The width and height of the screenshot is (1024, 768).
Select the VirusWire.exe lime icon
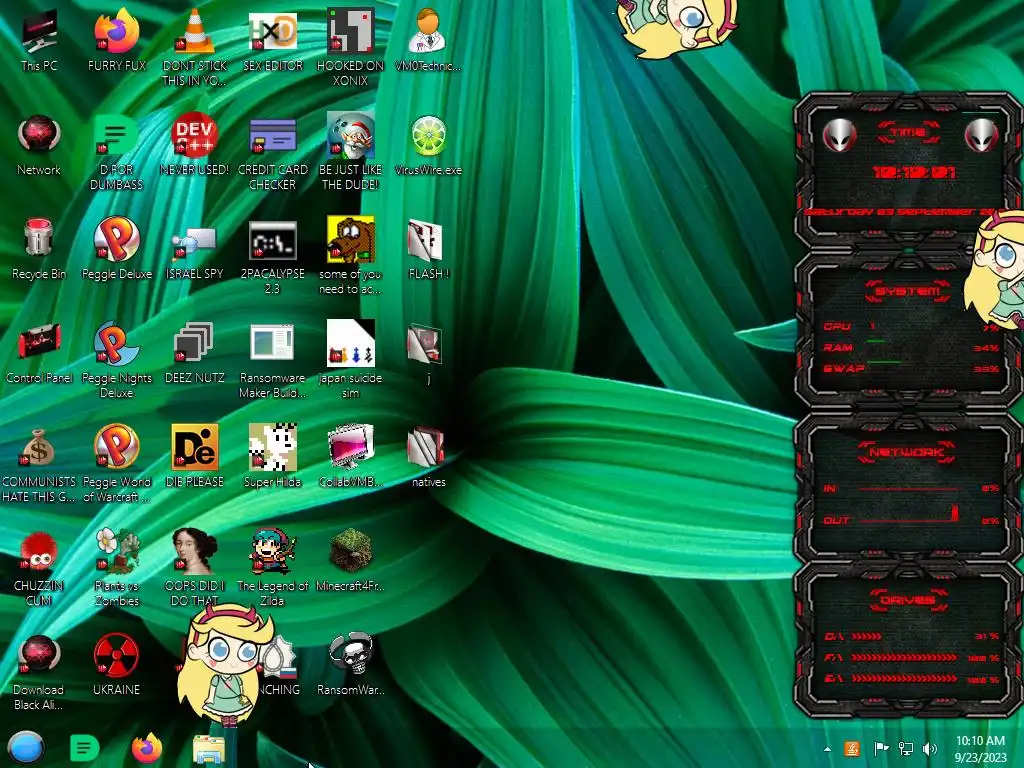coord(428,145)
